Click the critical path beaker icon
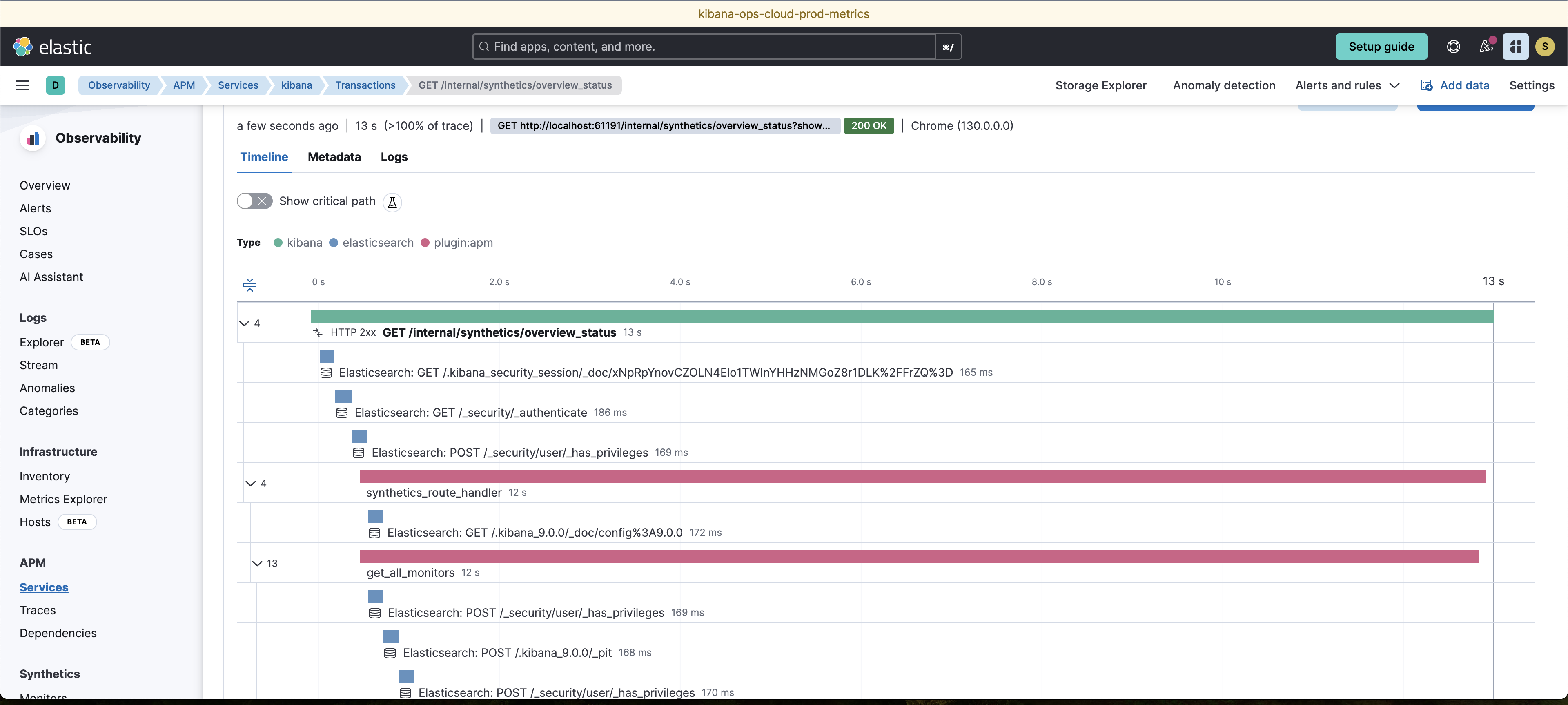The image size is (1568, 705). (392, 202)
